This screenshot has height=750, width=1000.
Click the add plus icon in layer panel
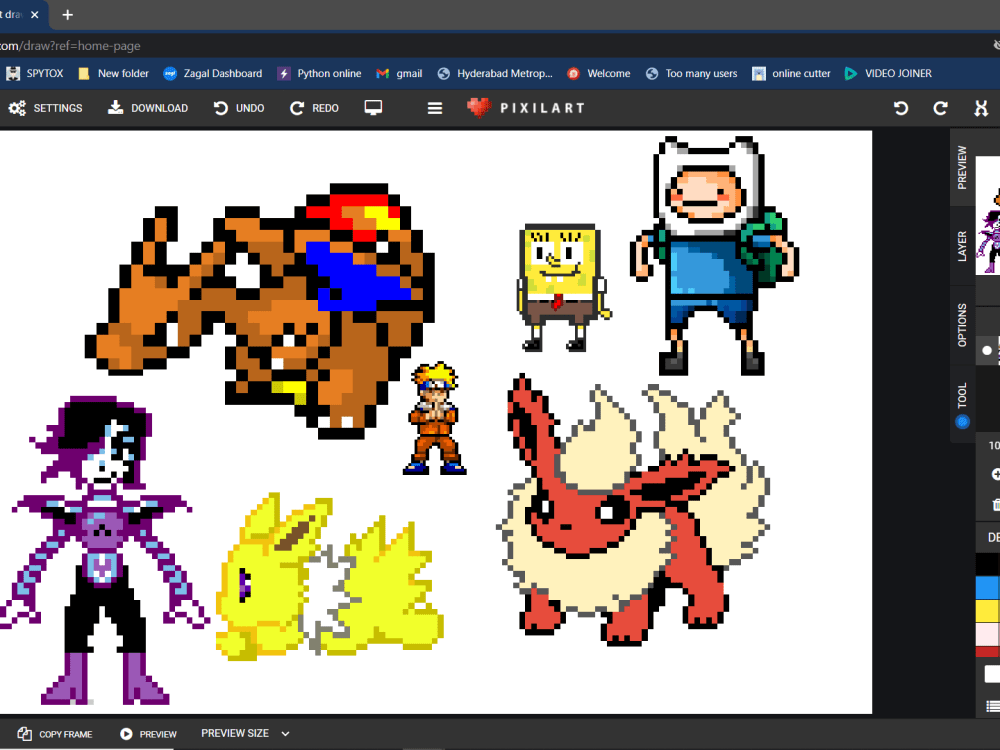coord(996,474)
